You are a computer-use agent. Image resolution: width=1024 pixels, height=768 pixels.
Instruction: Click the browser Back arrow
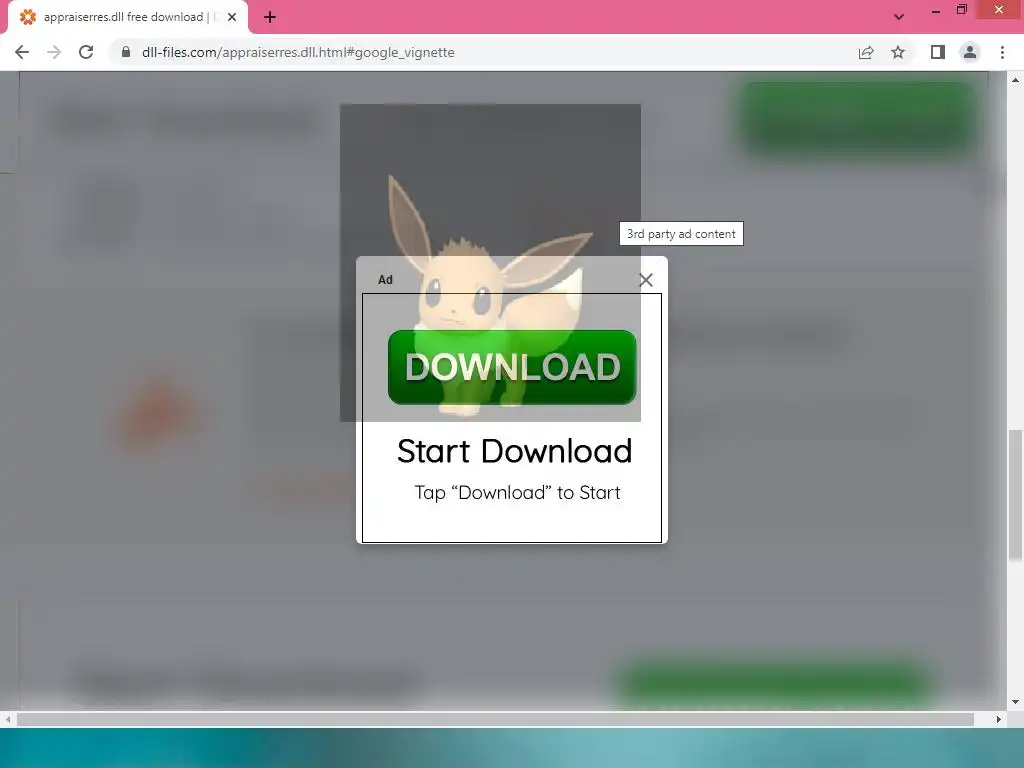pyautogui.click(x=22, y=52)
